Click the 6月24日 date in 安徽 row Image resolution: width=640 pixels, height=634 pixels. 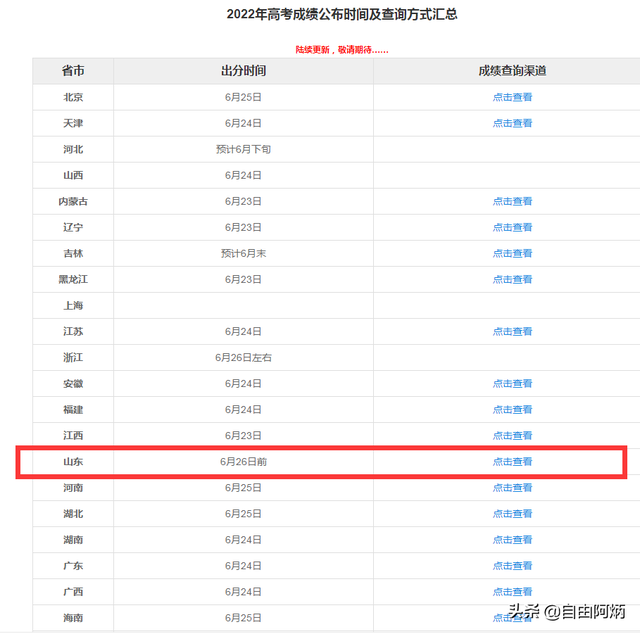tap(243, 384)
